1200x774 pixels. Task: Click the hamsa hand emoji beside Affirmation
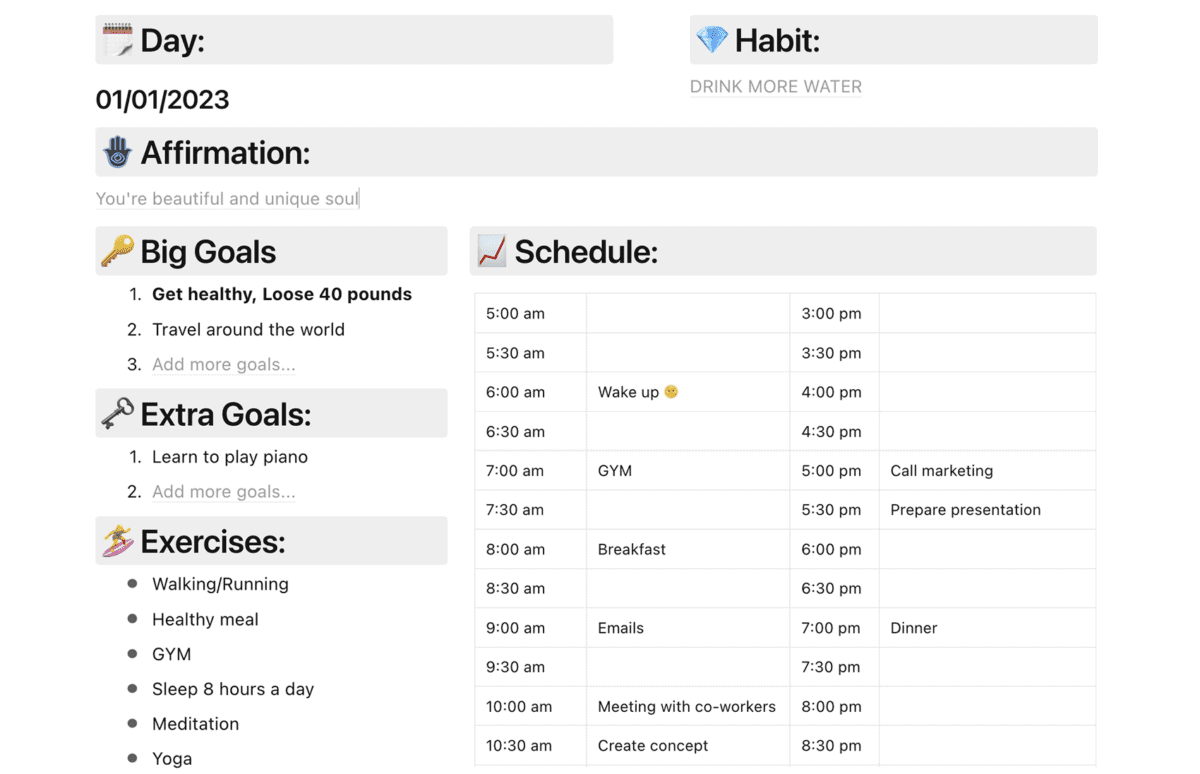tap(118, 153)
